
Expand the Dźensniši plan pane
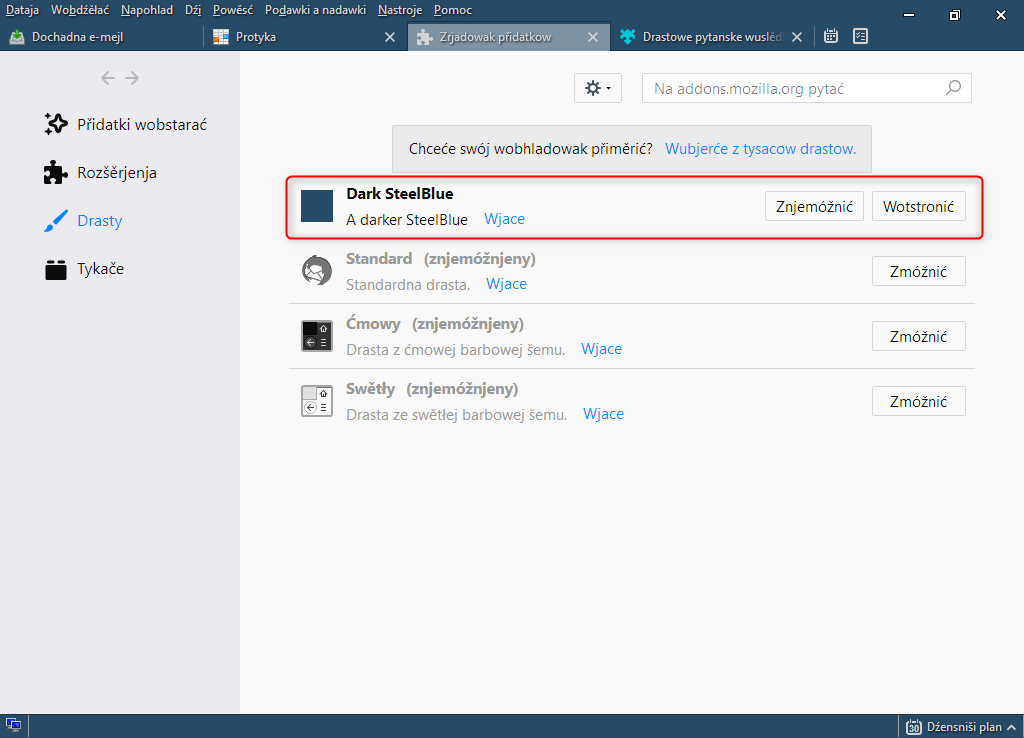click(x=1012, y=727)
